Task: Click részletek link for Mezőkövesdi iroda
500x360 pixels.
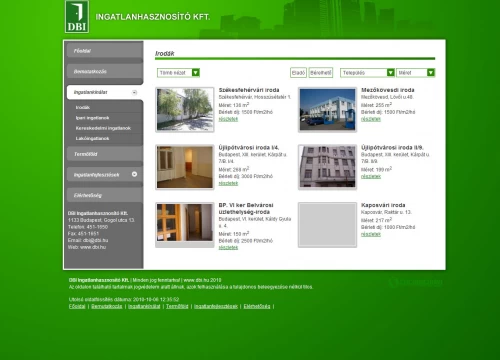Action: 371,119
